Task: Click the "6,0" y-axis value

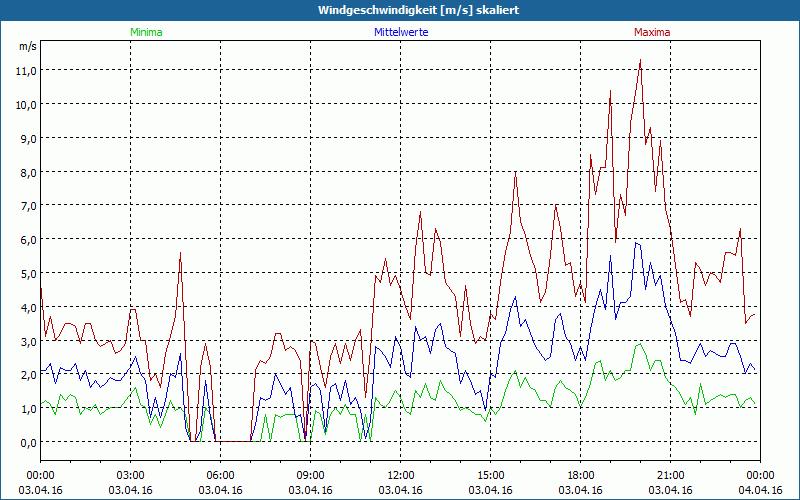Action: [29, 239]
